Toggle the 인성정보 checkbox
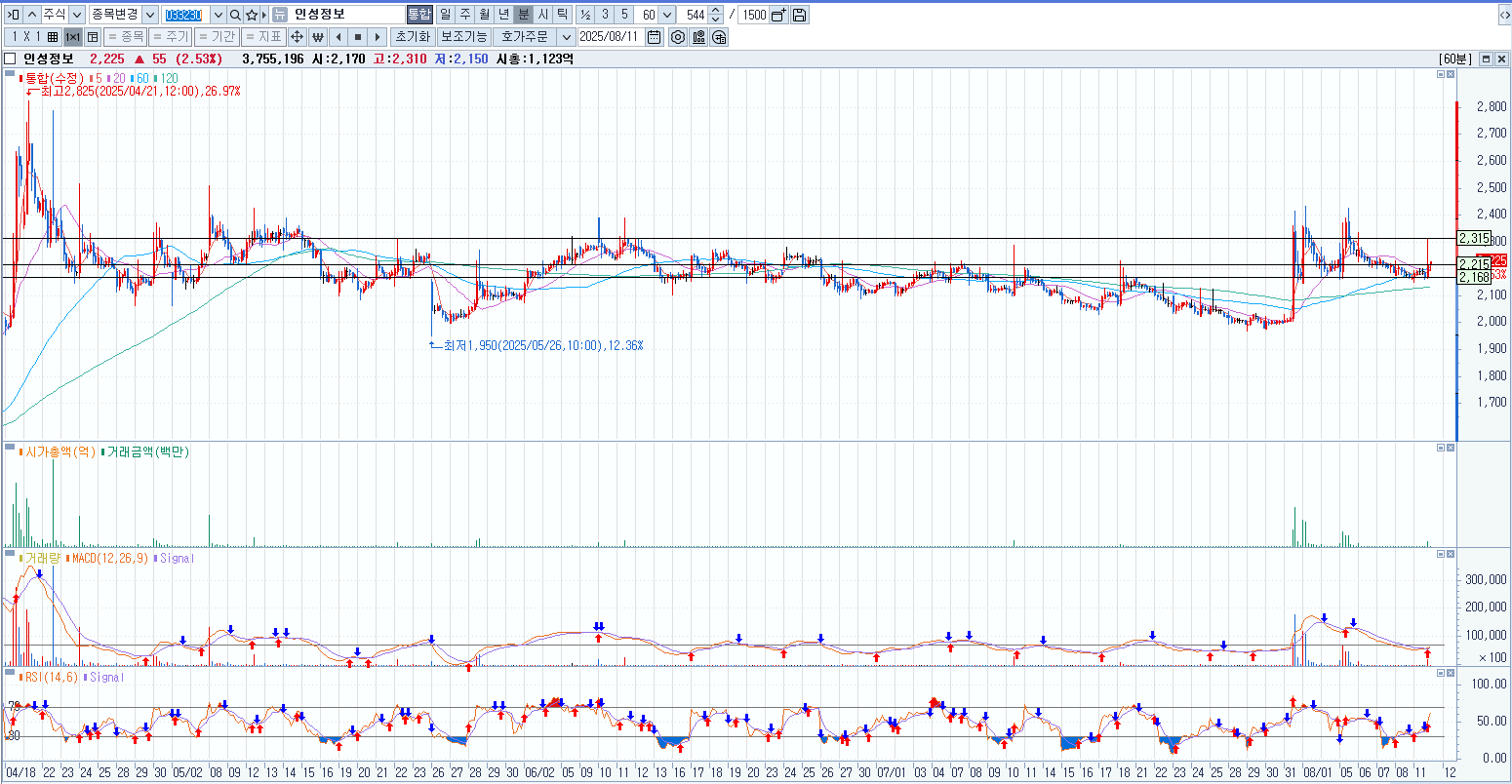Screen dimensions: 1512x784 11,59
